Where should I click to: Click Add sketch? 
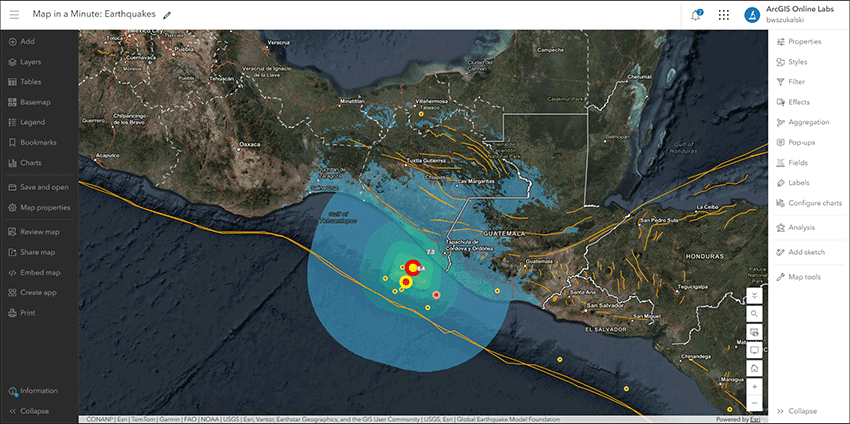[x=800, y=252]
